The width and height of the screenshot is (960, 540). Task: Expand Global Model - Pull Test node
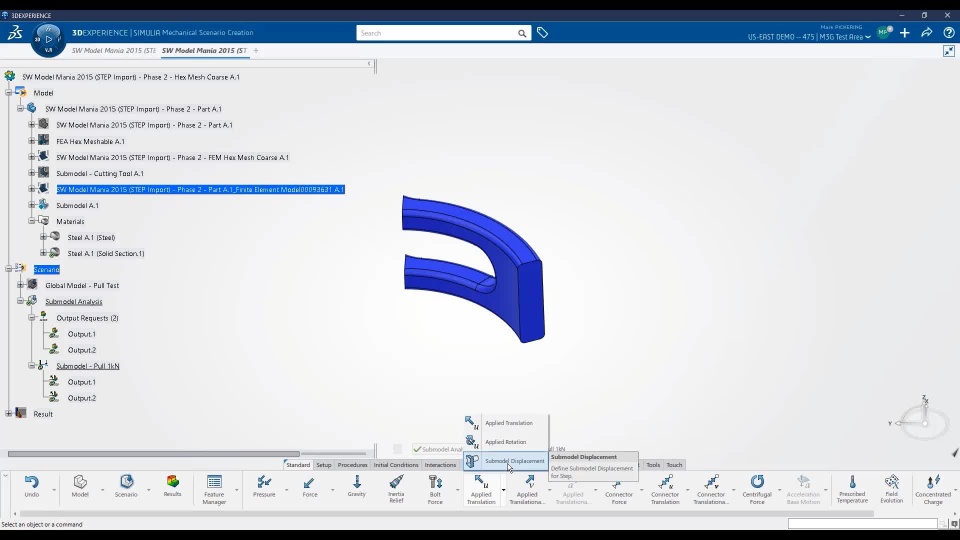(x=20, y=285)
